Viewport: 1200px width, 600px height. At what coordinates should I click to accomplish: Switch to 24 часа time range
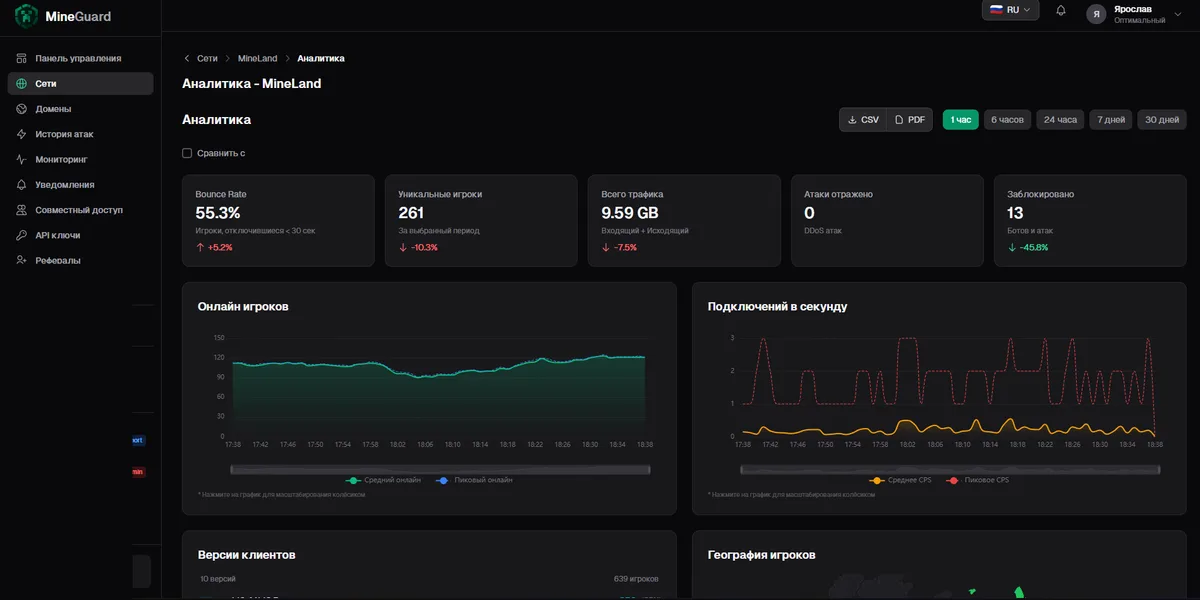coord(1060,120)
